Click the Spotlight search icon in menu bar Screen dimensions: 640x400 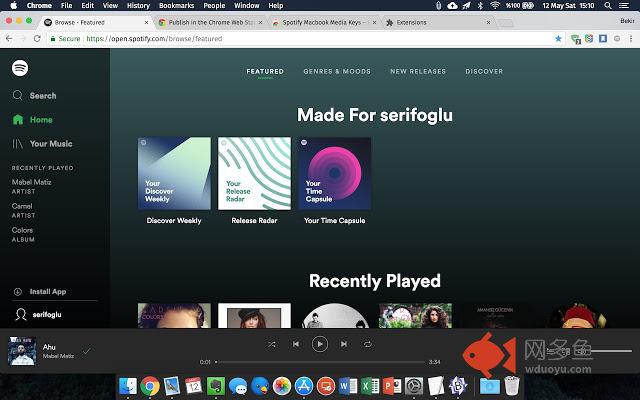608,6
